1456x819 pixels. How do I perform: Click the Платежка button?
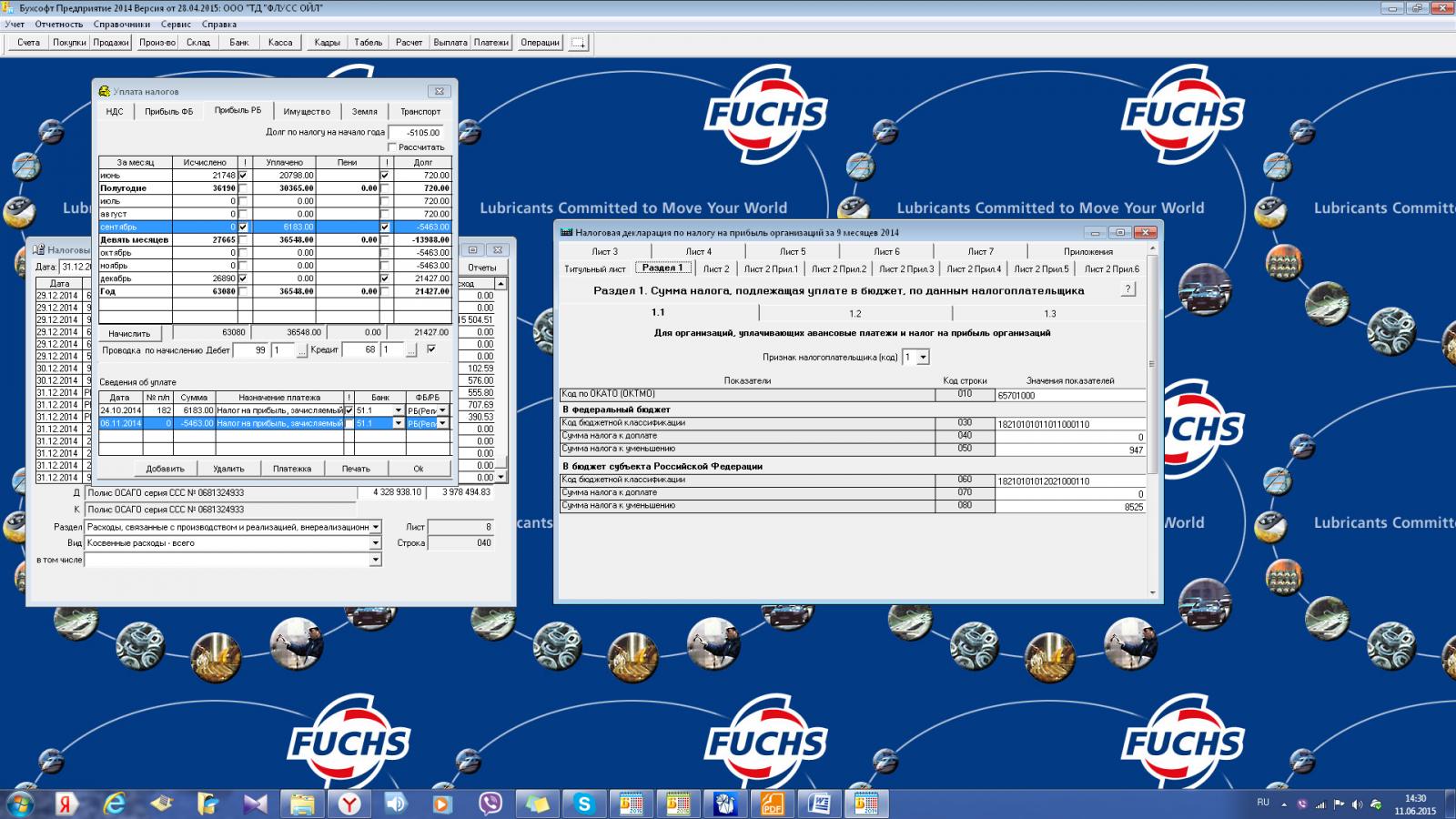pos(292,469)
